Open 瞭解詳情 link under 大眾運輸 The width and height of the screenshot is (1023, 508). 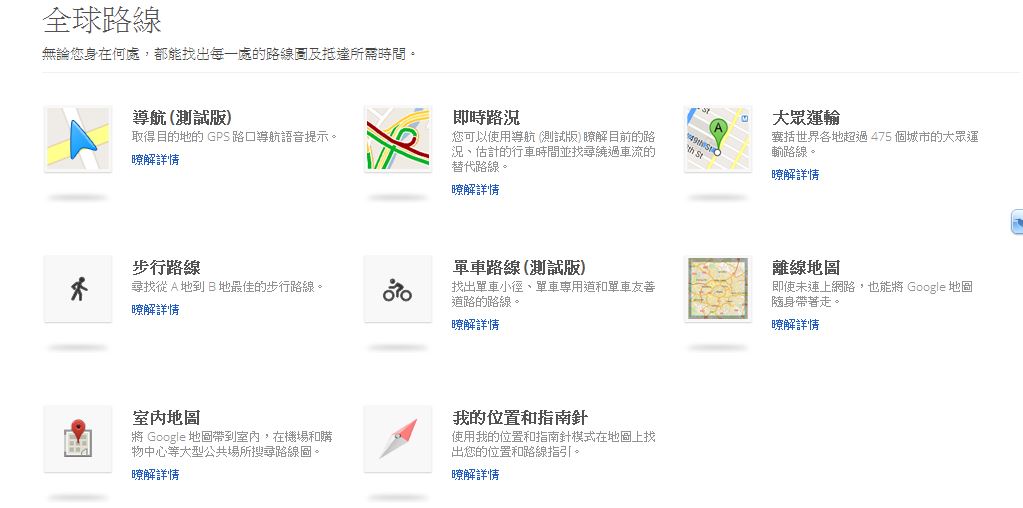[795, 175]
